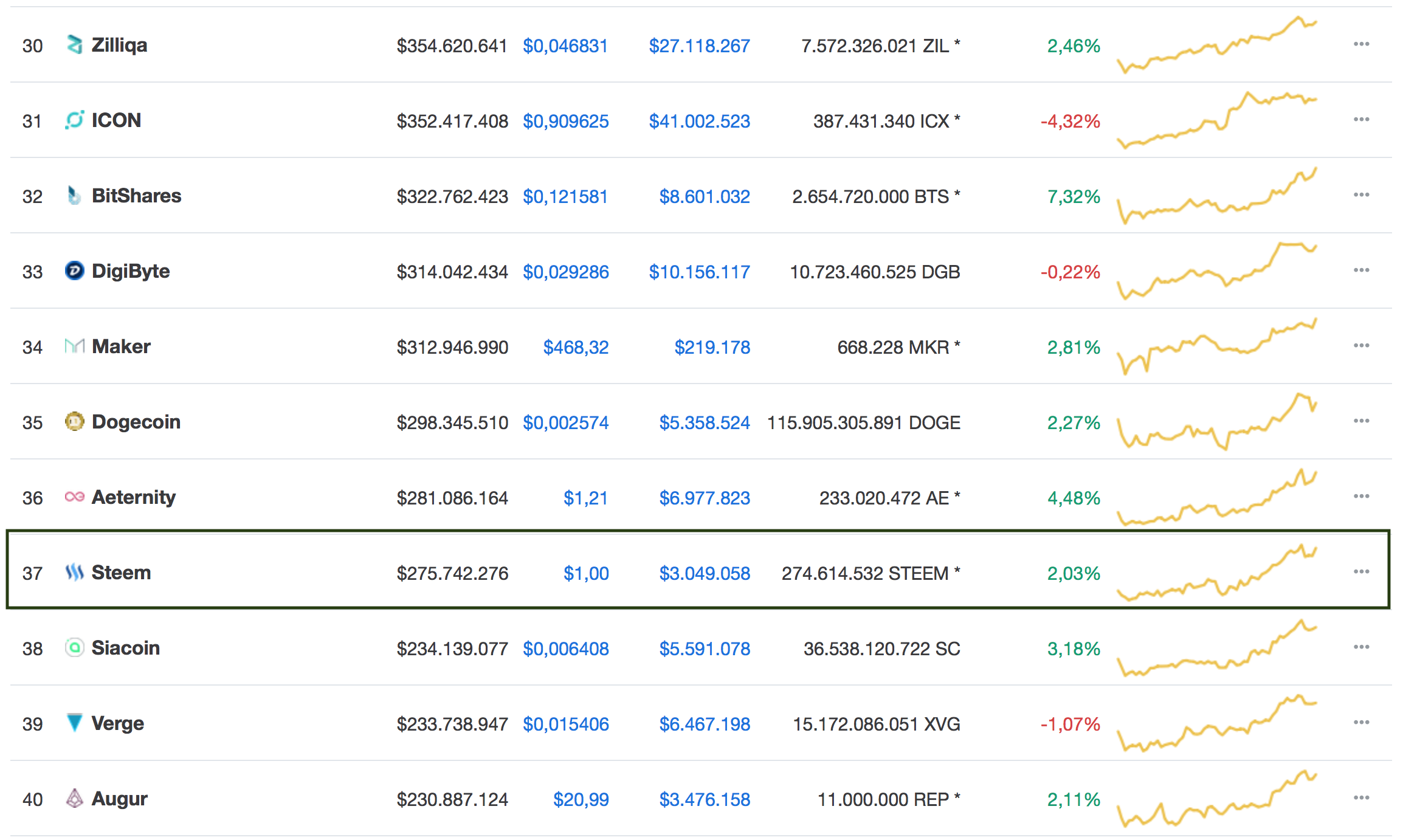Click the ICON coin logo icon
The width and height of the screenshot is (1403, 840).
74,120
